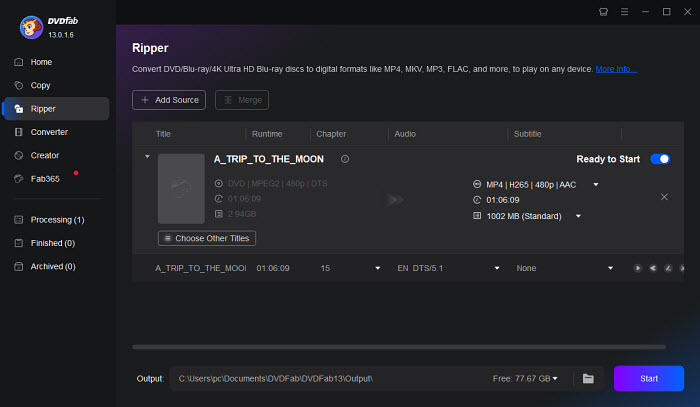Open the chapter 15 dropdown
Screen dimensions: 700x407
pyautogui.click(x=377, y=268)
